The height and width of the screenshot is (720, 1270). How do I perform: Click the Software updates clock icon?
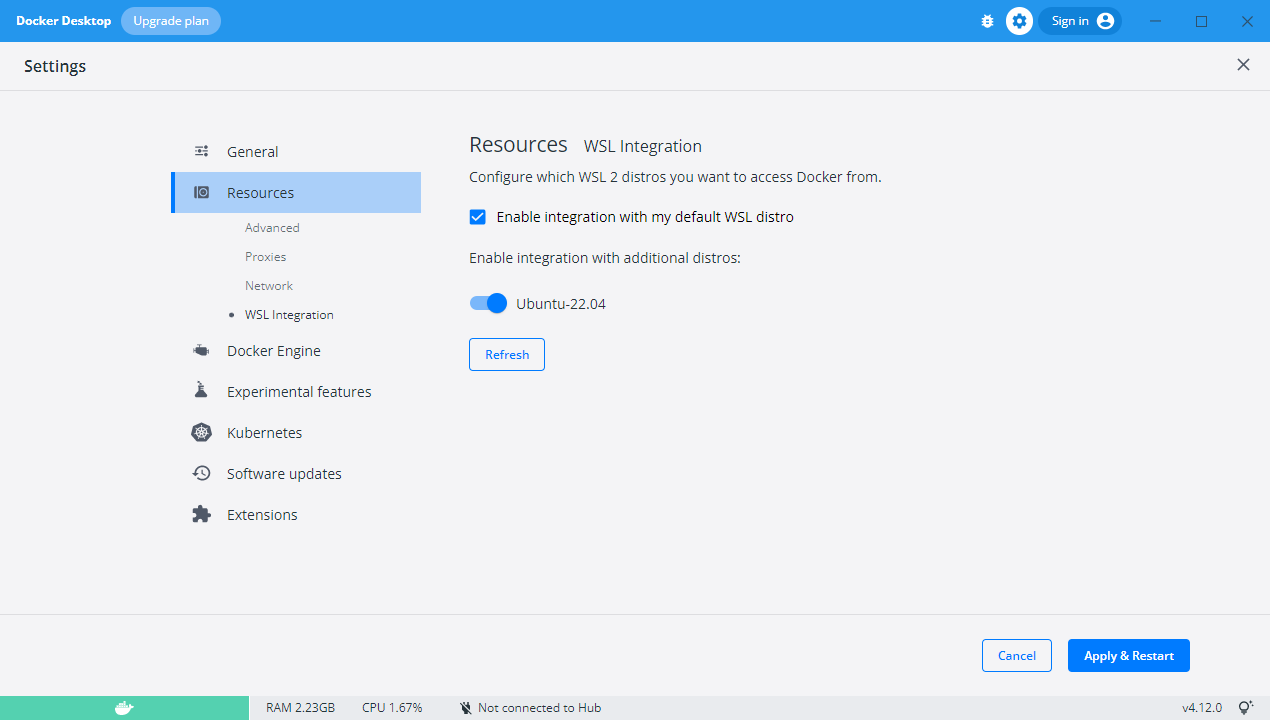point(201,472)
